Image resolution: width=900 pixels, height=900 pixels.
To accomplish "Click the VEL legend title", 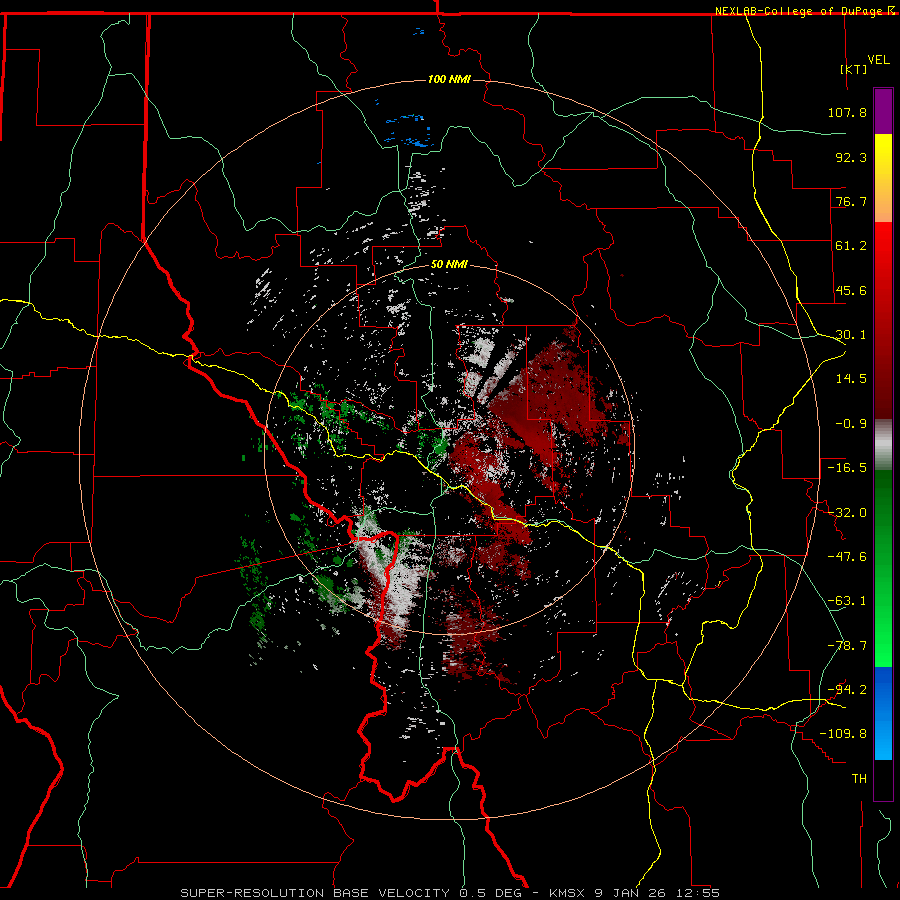I will click(878, 60).
